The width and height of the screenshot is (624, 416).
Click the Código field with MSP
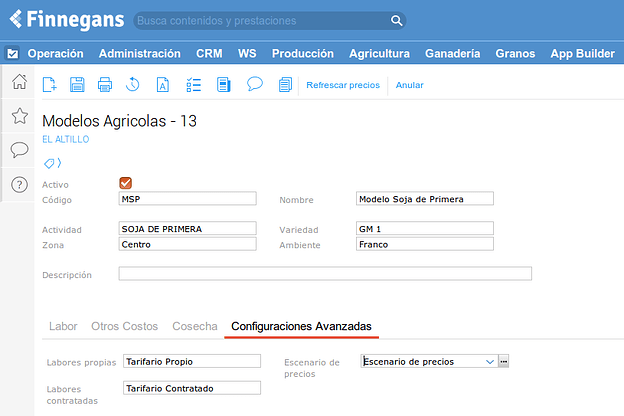pos(187,199)
